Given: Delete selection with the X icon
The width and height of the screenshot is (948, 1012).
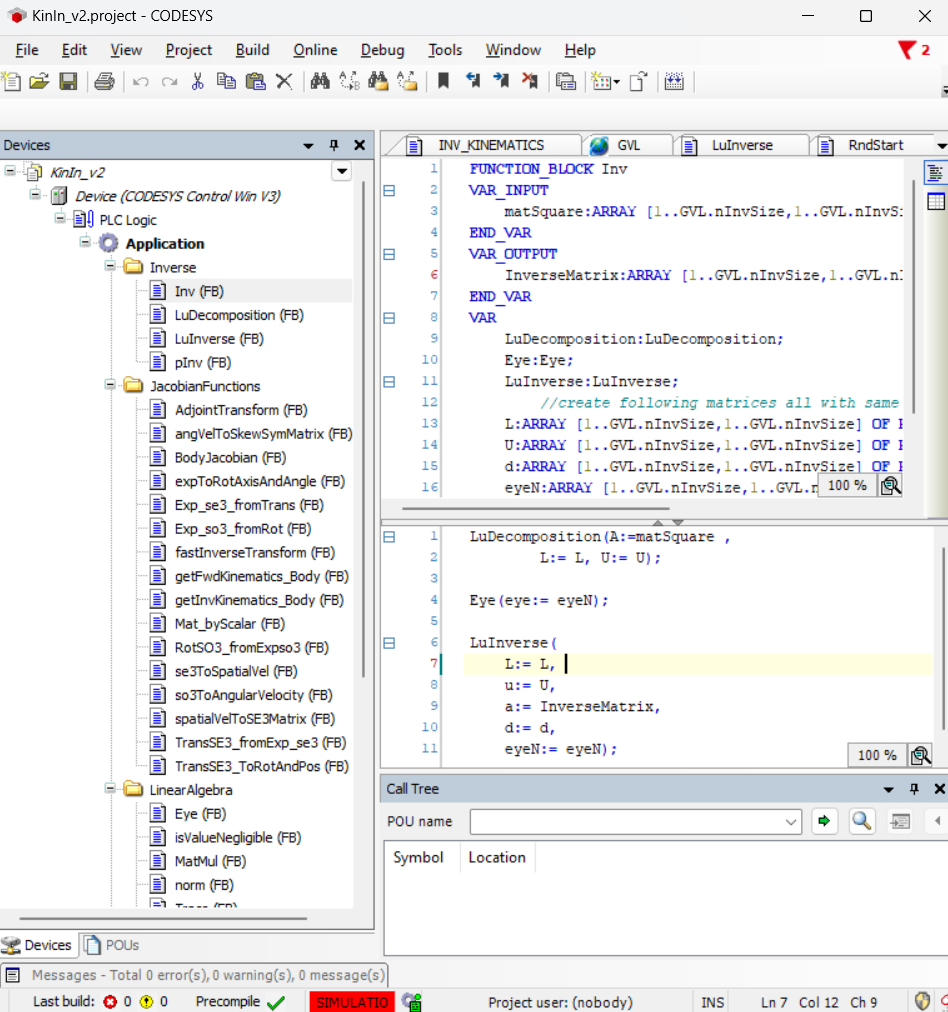Looking at the screenshot, I should click(284, 81).
